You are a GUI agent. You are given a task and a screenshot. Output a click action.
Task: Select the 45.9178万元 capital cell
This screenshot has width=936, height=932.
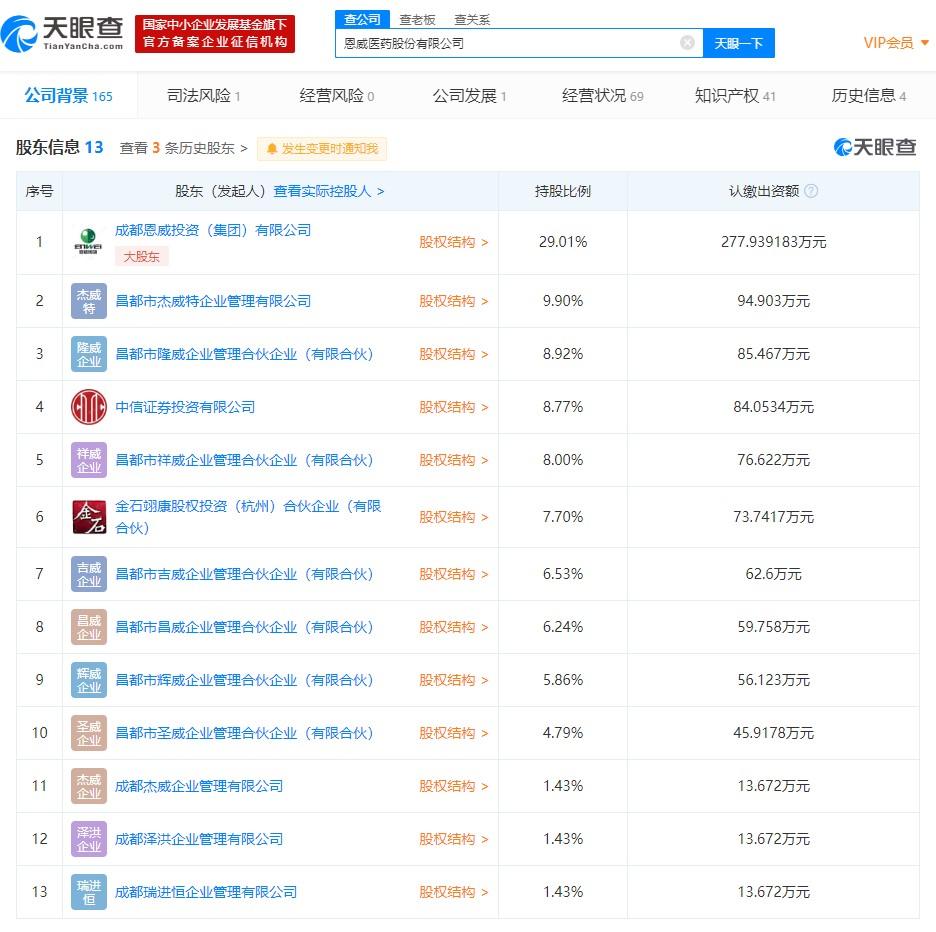[773, 733]
